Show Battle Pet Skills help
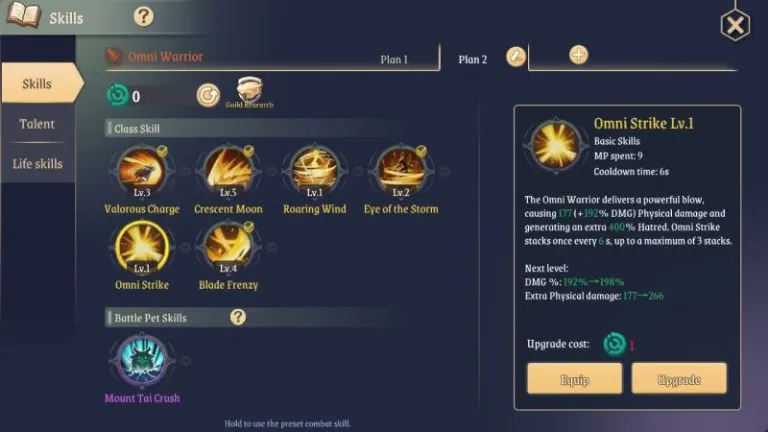The width and height of the screenshot is (768, 432). [238, 317]
